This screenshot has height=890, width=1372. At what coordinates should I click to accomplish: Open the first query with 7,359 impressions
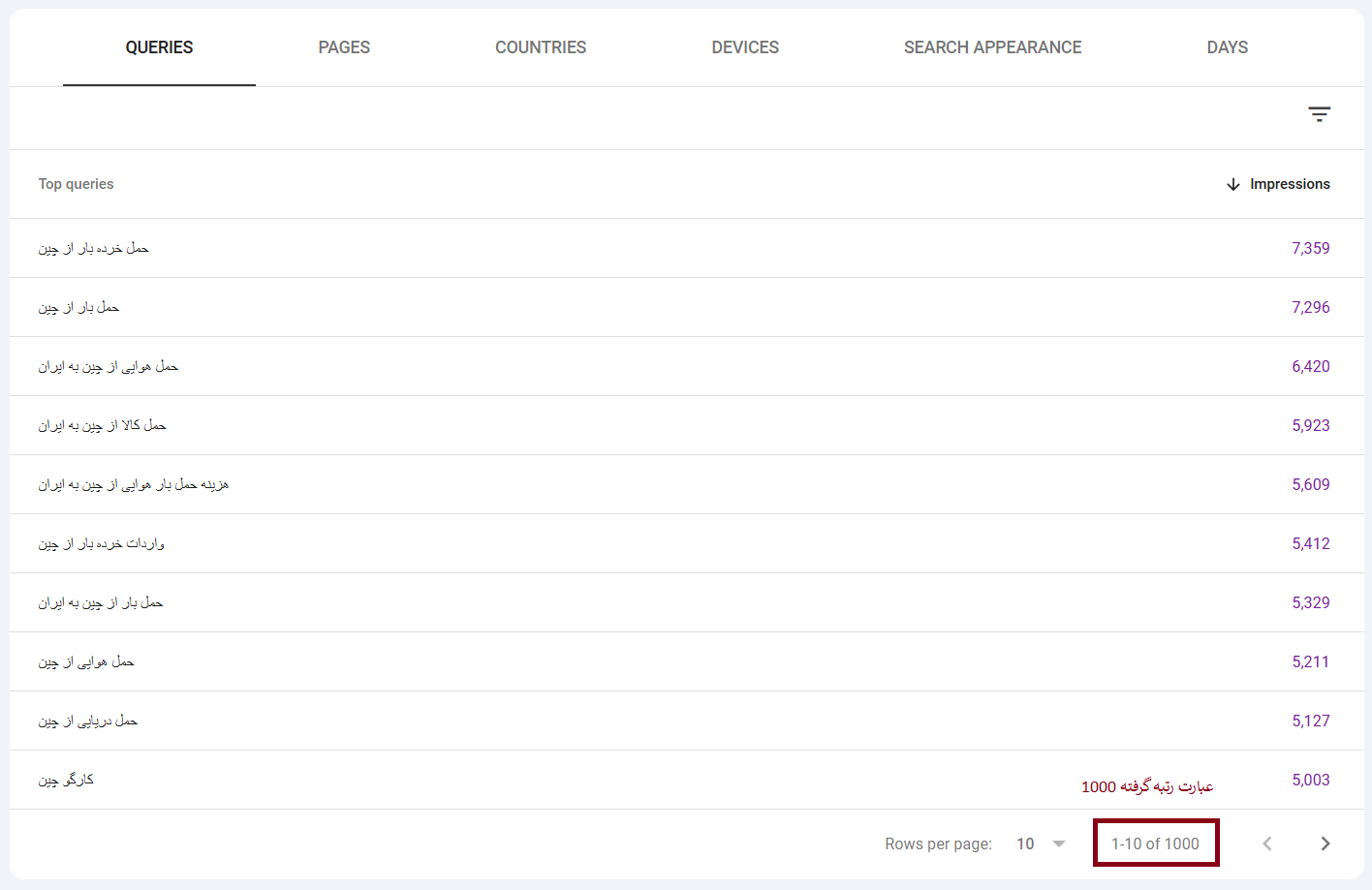tap(94, 249)
